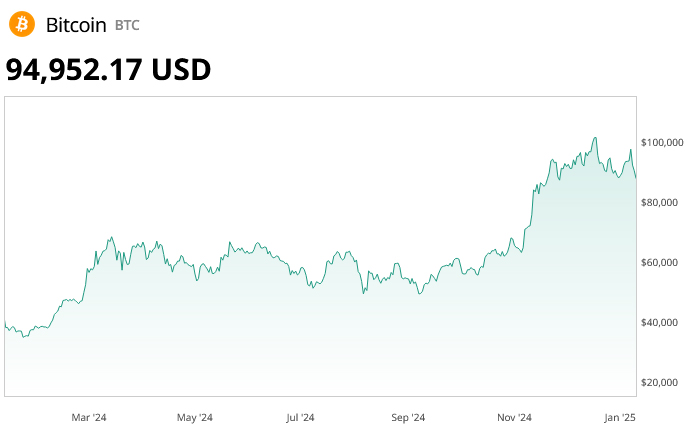
Task: Click the Bitcoin name heading
Action: [x=76, y=25]
